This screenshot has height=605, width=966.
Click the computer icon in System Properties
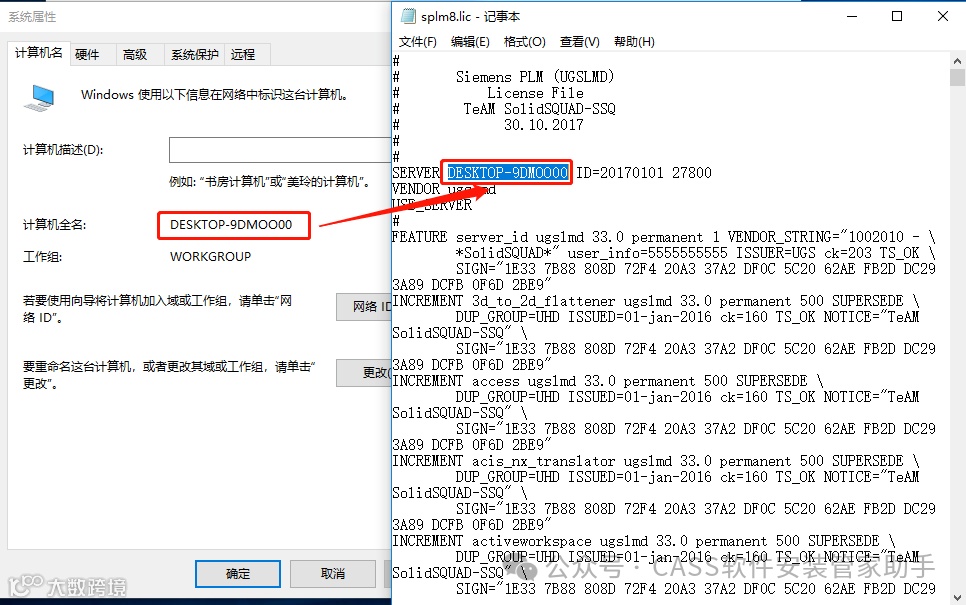tap(40, 98)
